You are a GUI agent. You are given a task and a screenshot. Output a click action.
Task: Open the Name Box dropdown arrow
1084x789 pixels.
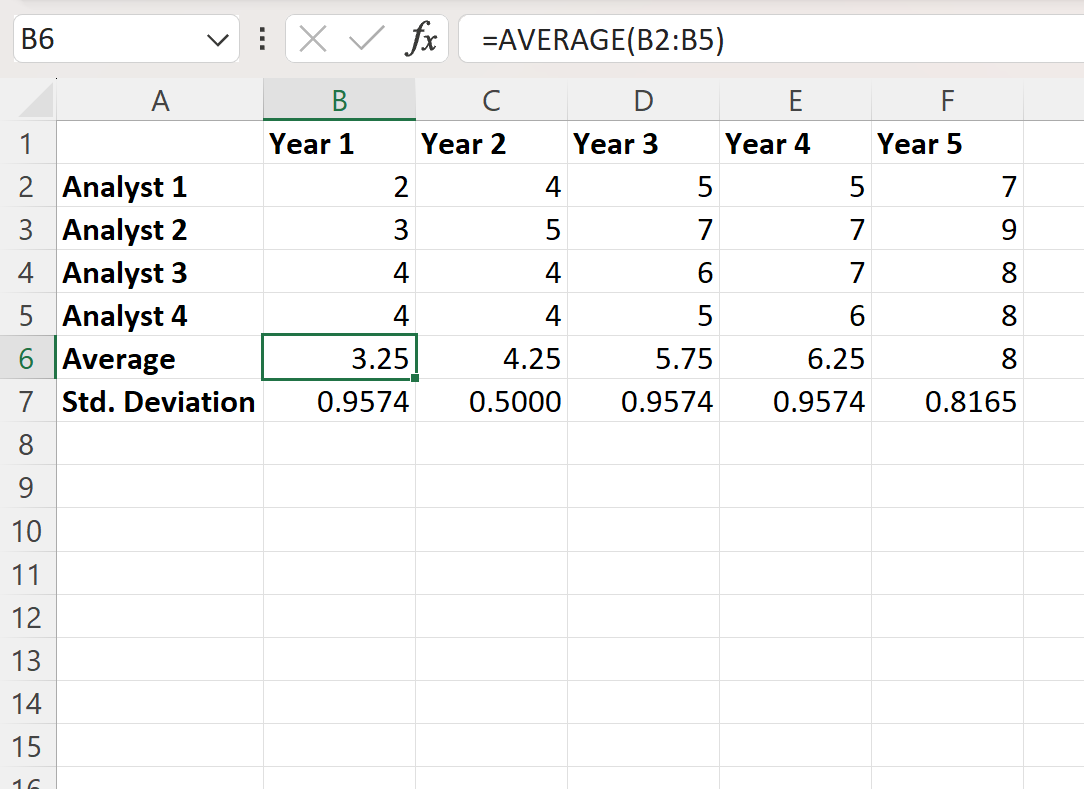tap(218, 40)
